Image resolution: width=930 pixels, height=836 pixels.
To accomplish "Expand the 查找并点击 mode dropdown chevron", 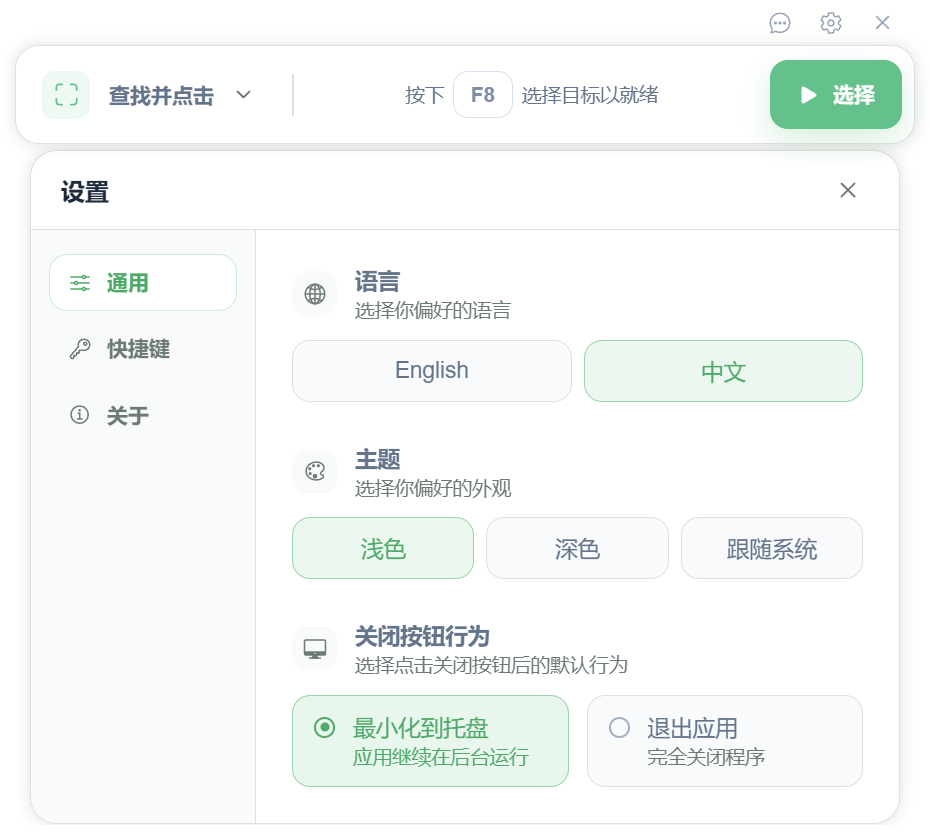I will click(243, 95).
